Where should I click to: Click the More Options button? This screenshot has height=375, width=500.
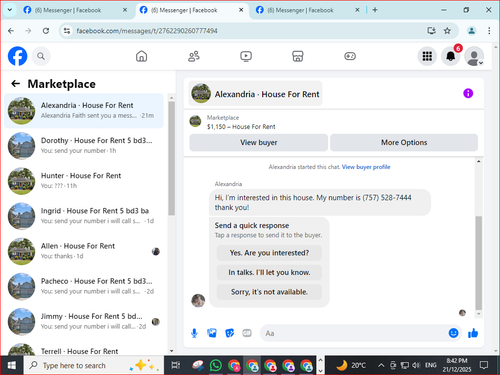click(404, 142)
